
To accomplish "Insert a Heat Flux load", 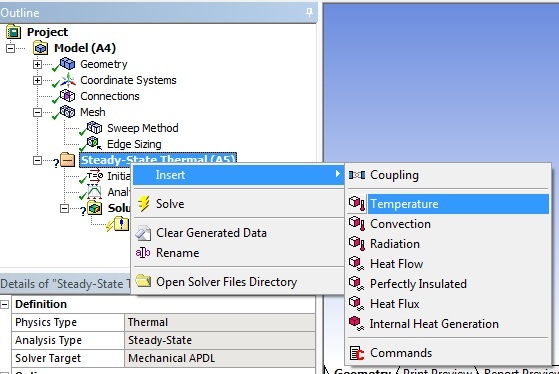I will pos(448,304).
